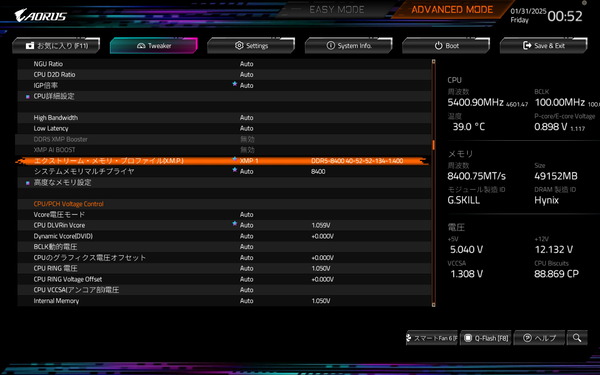The height and width of the screenshot is (375, 600).
Task: Click the 100.00MHz BCLK reading
Action: (x=559, y=102)
